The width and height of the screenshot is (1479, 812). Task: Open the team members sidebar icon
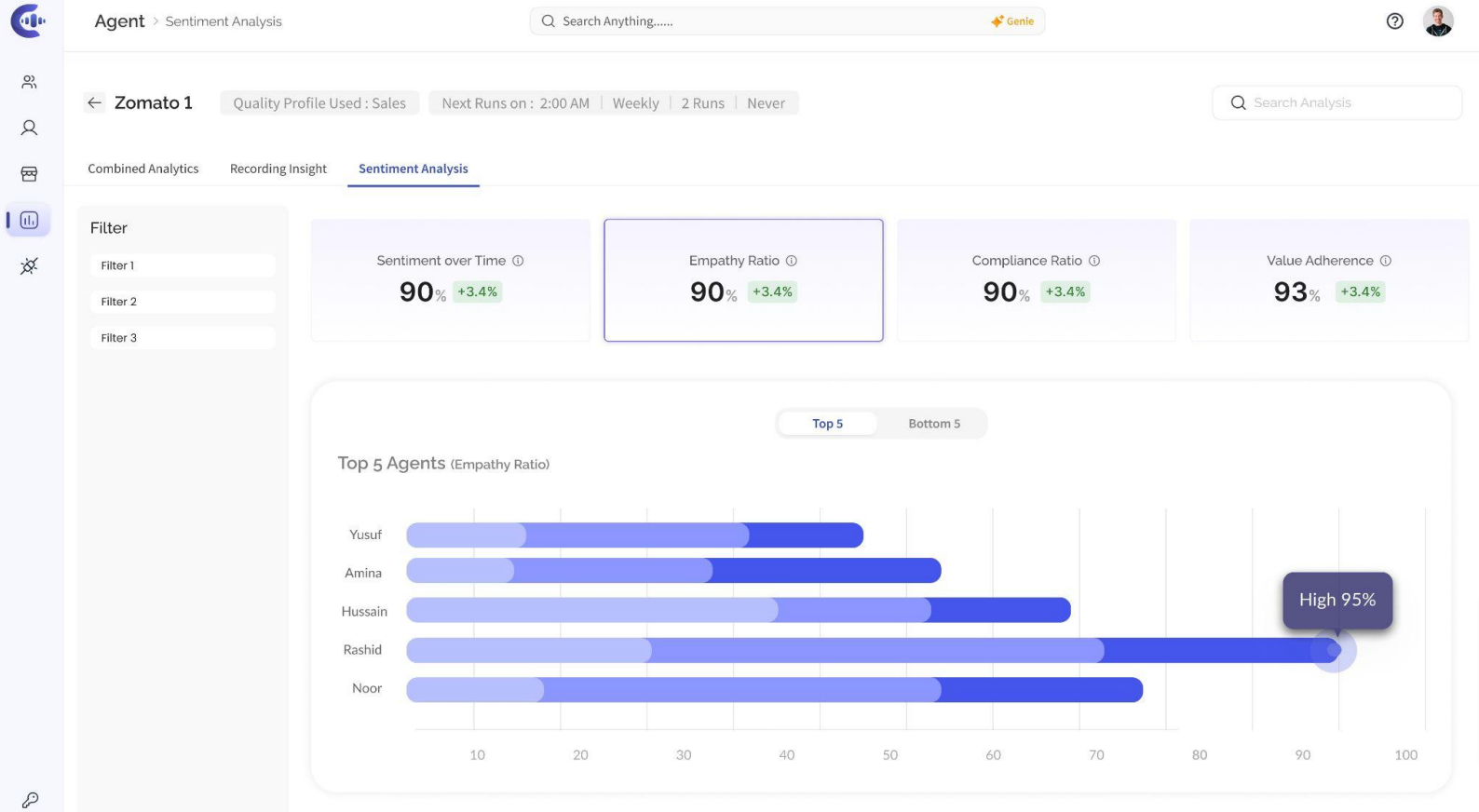30,82
